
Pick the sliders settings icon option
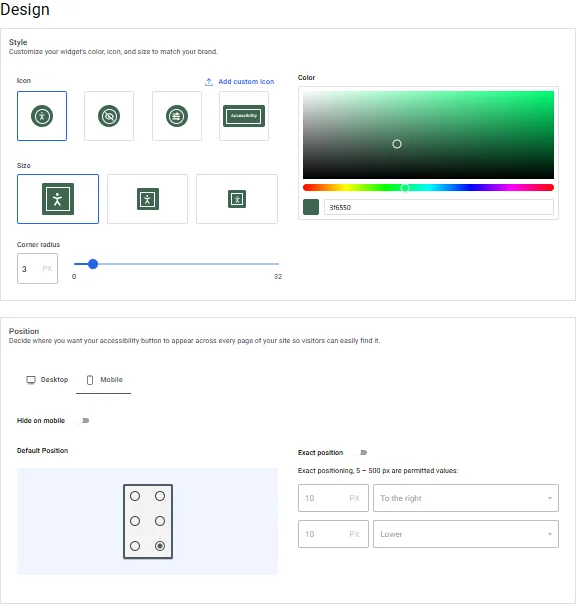click(x=177, y=116)
